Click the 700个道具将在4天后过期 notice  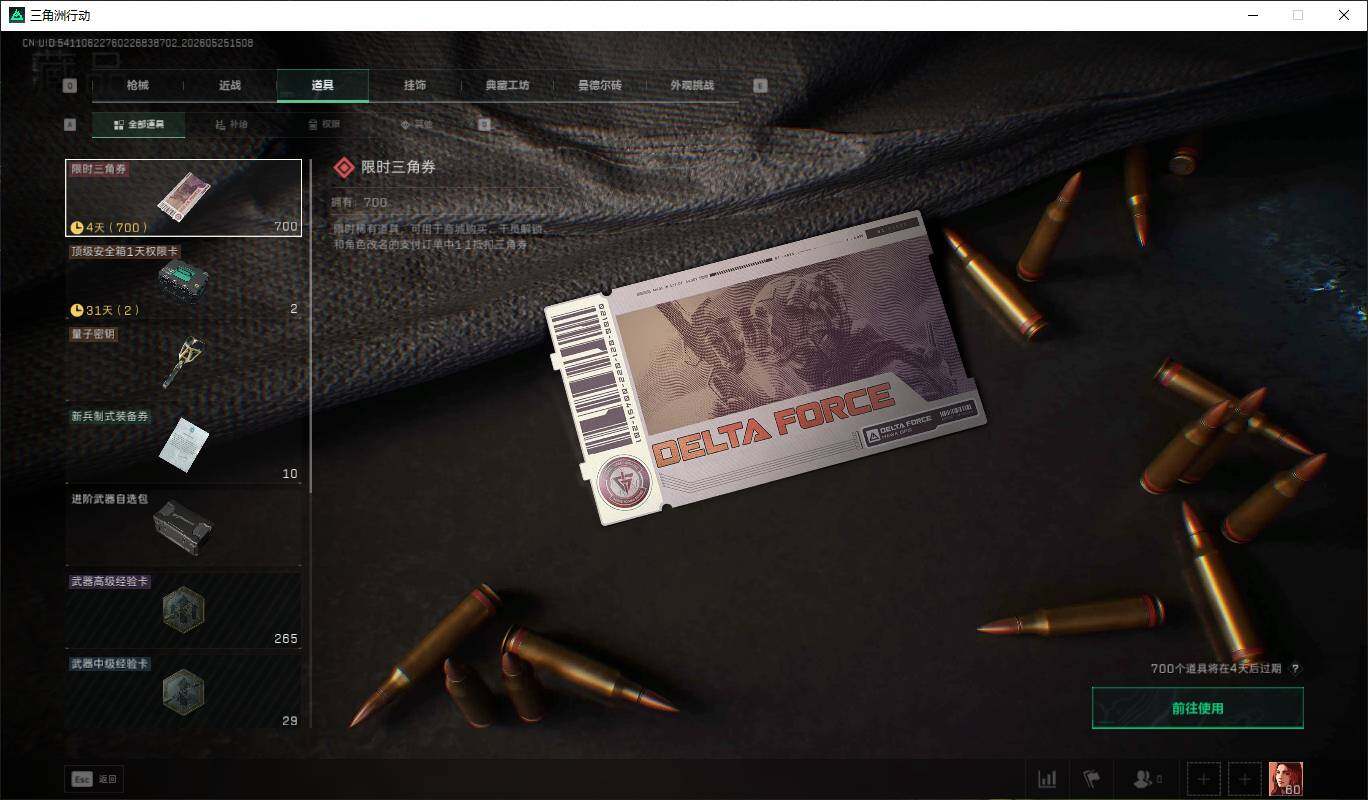click(x=1215, y=668)
